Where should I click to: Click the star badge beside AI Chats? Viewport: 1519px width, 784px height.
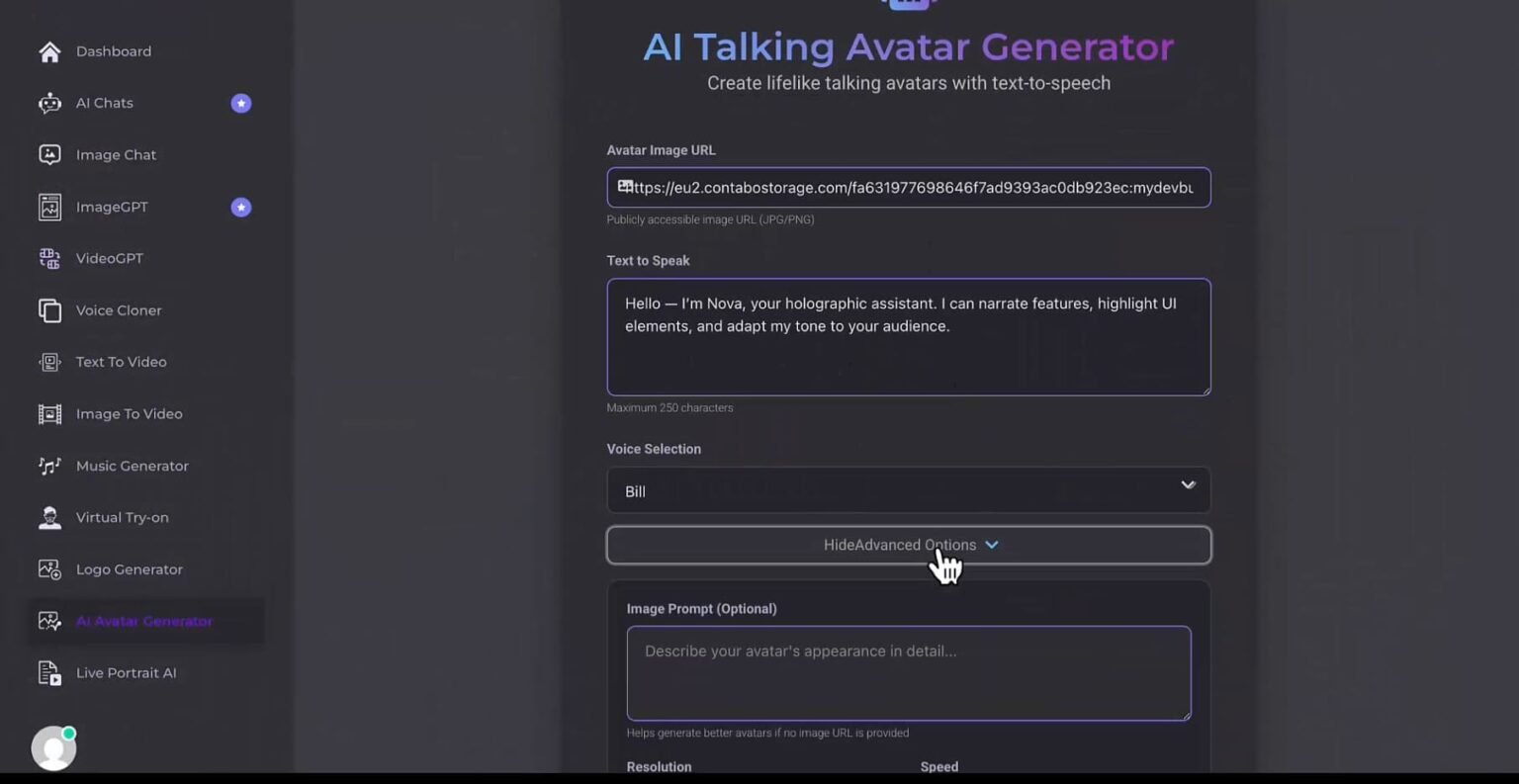click(x=240, y=103)
